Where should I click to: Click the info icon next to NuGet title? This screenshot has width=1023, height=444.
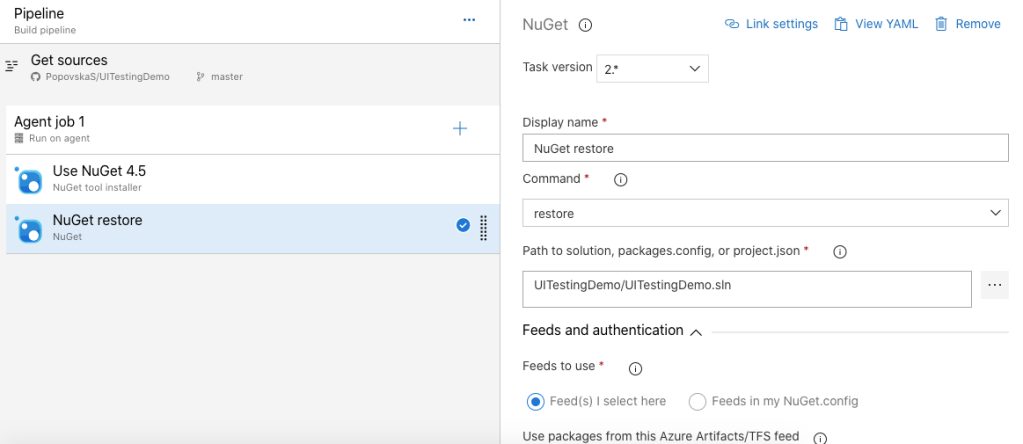[586, 25]
